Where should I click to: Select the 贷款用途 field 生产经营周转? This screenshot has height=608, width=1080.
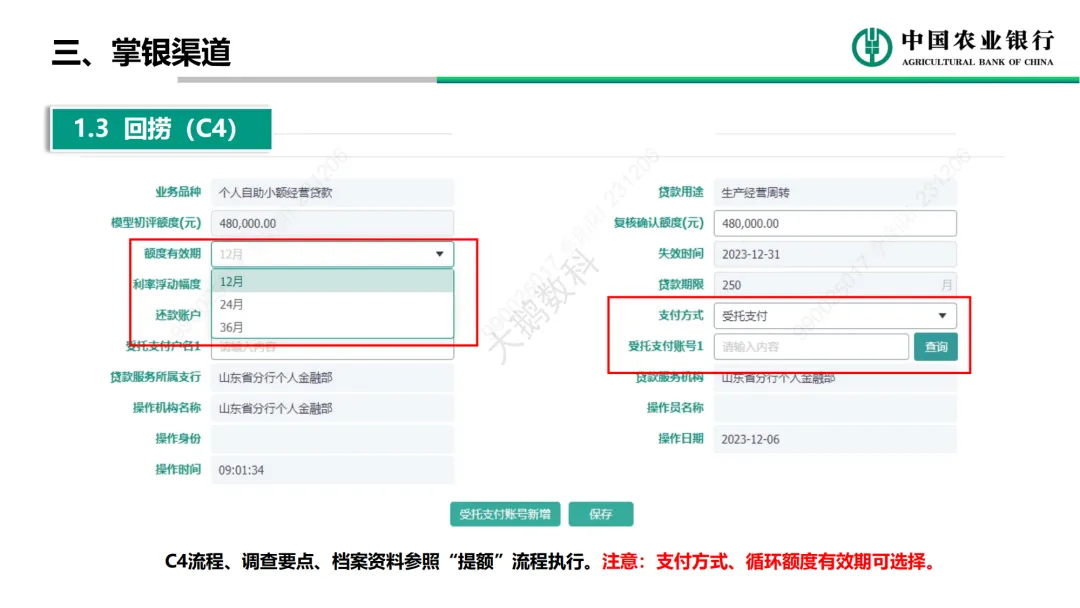coord(834,193)
